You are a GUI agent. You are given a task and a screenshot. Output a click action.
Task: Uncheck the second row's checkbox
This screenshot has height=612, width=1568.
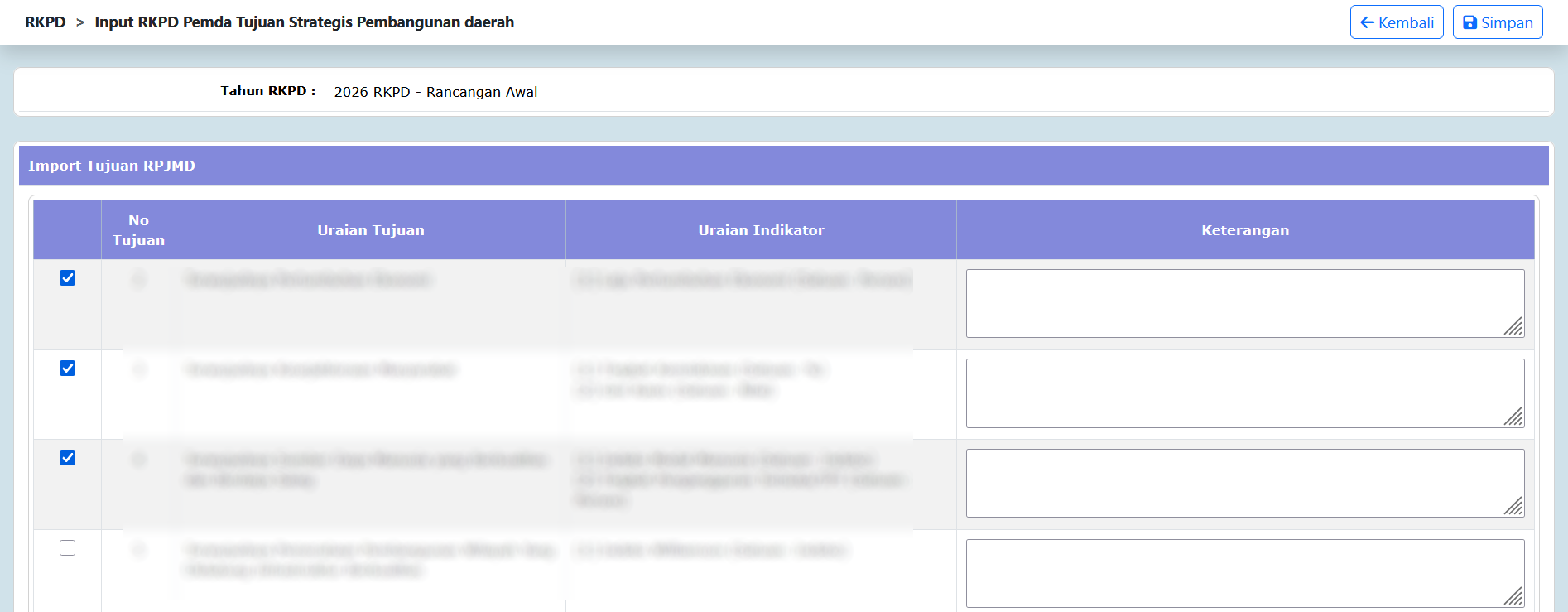[68, 369]
